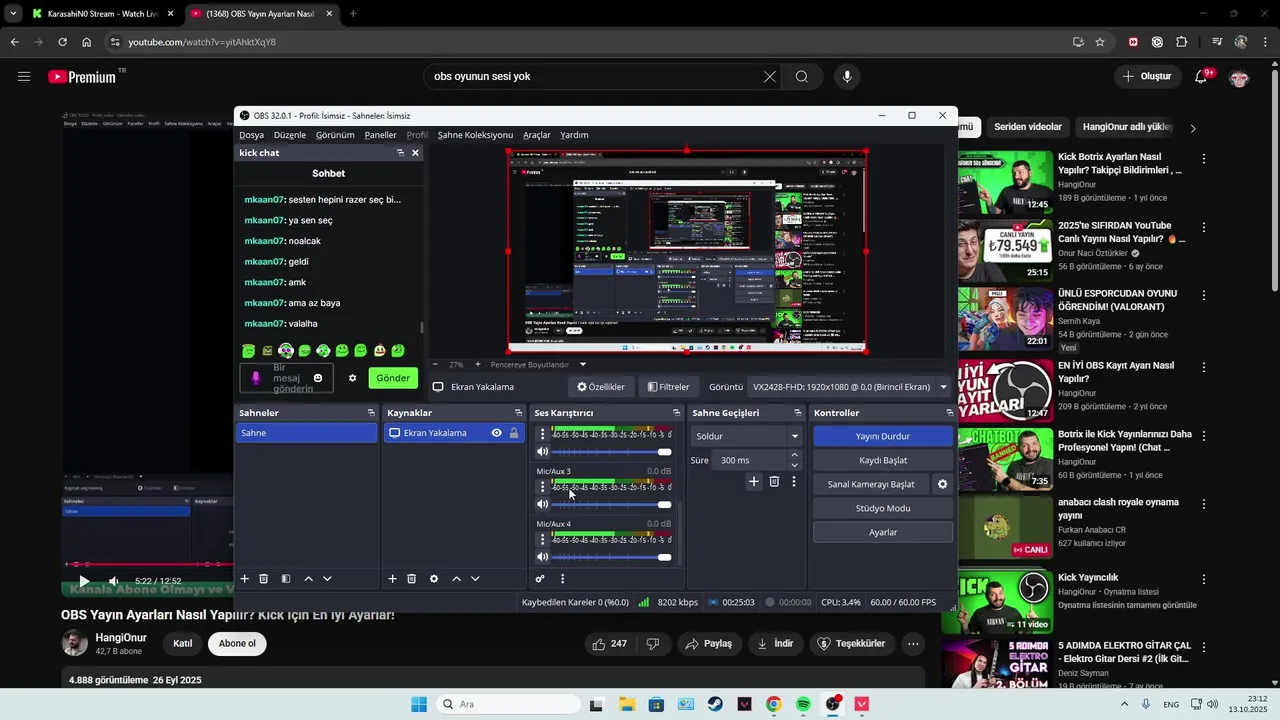Screen dimensions: 1280x720
Task: Open YouTube notifications bell
Action: pos(1201,77)
